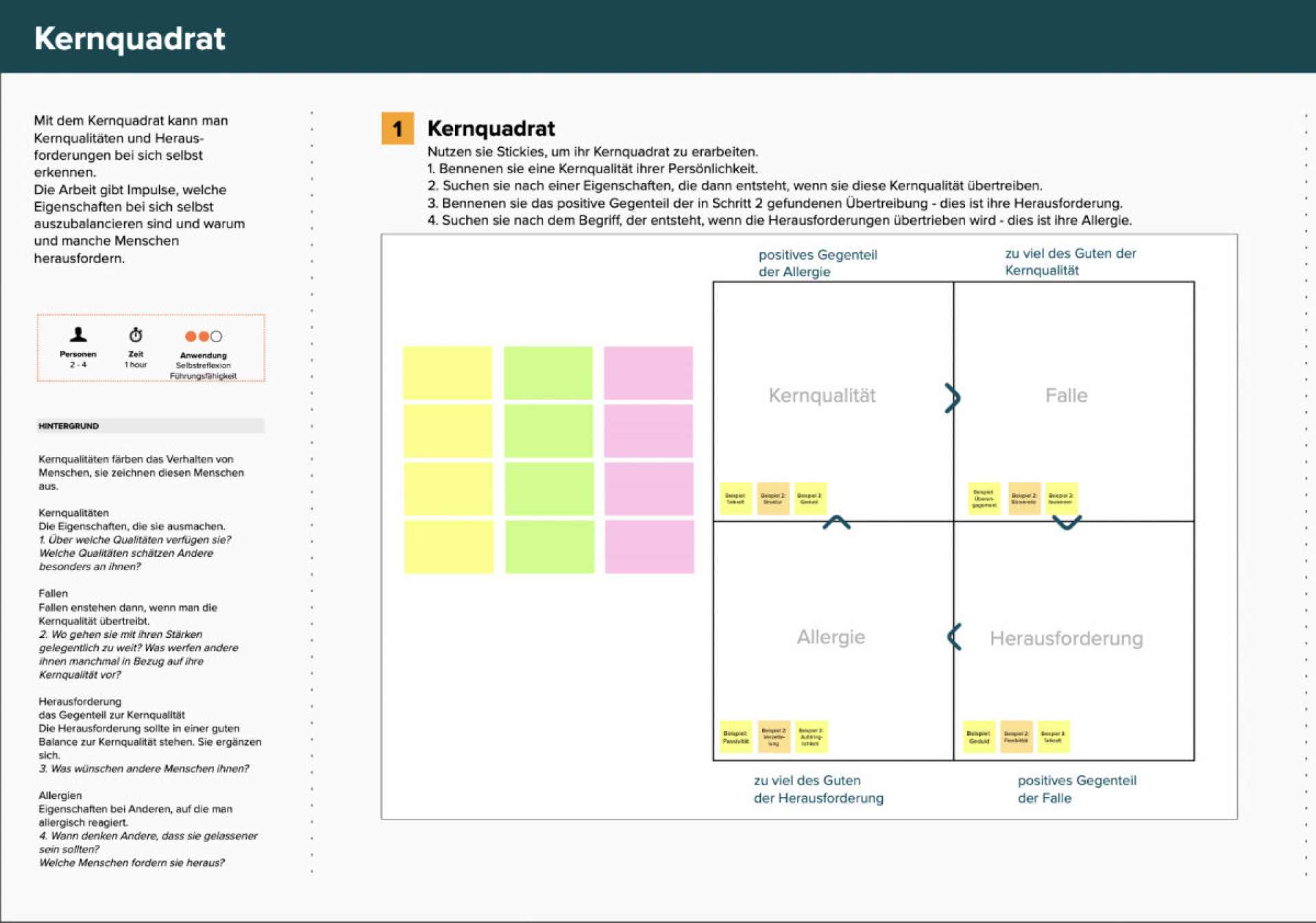Select orange 'Beispiel 2' sticky in Herausforderung
Screen dimensions: 1316x923
tap(1016, 737)
